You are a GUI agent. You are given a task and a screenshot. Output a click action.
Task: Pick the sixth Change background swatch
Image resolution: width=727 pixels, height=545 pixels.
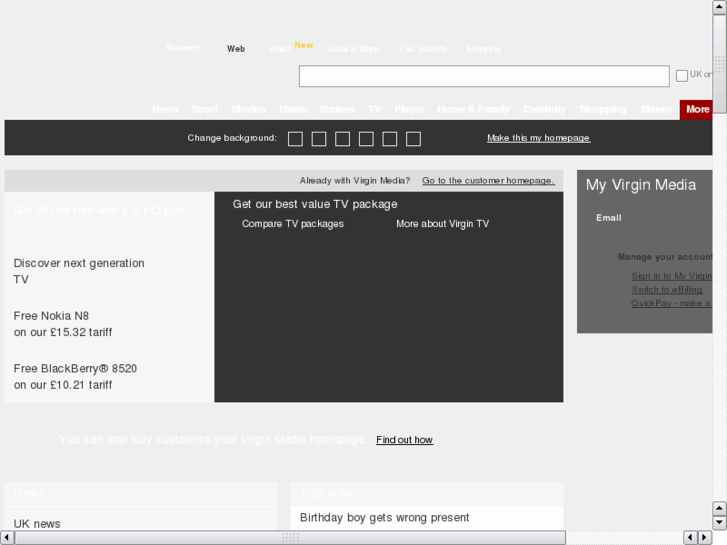pos(414,139)
